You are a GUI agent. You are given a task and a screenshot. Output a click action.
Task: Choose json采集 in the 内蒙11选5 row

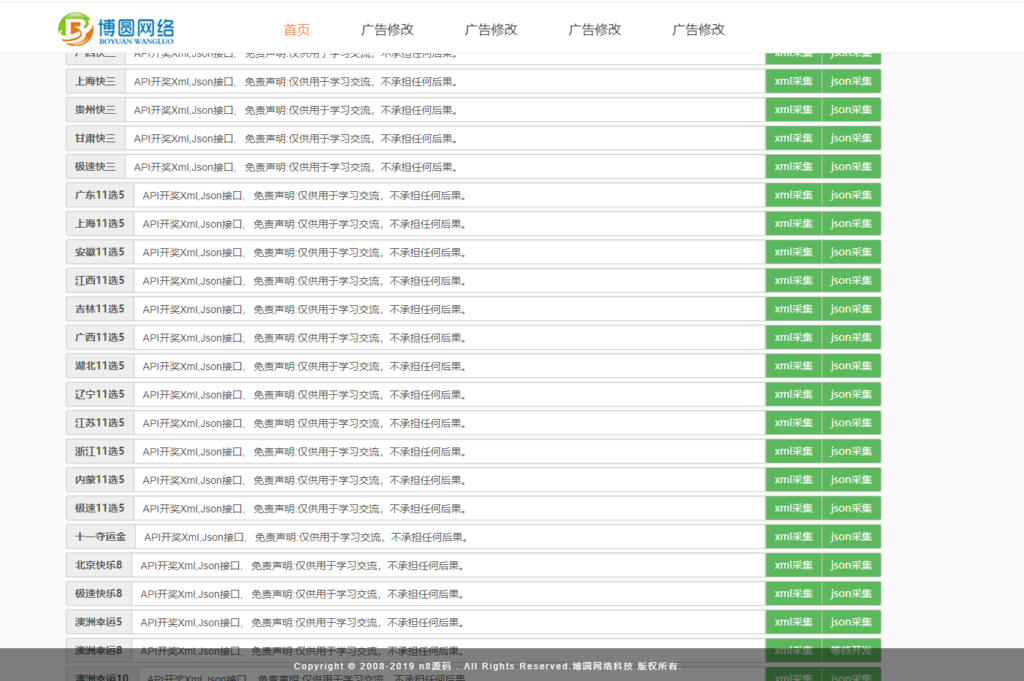pyautogui.click(x=851, y=480)
